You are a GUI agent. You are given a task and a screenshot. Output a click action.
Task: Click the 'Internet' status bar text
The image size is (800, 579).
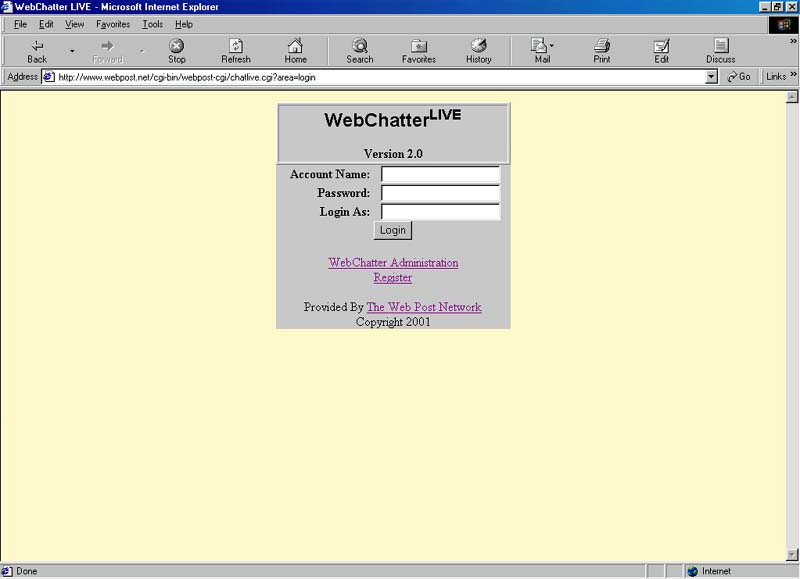click(716, 571)
